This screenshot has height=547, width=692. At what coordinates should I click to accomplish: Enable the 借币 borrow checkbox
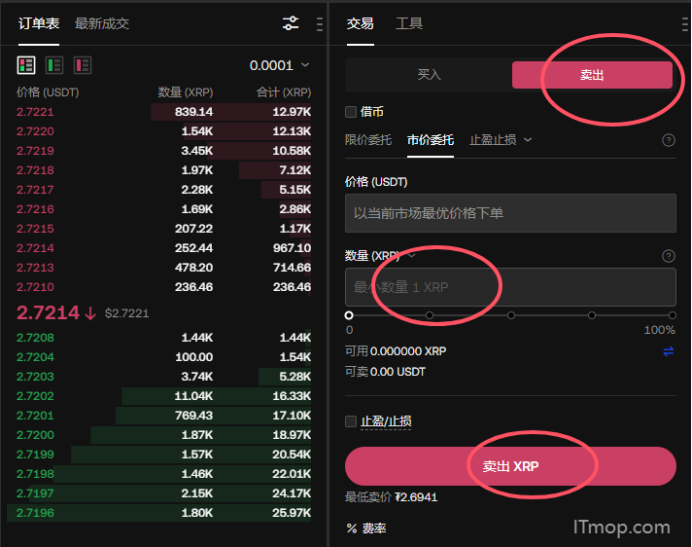coord(351,112)
